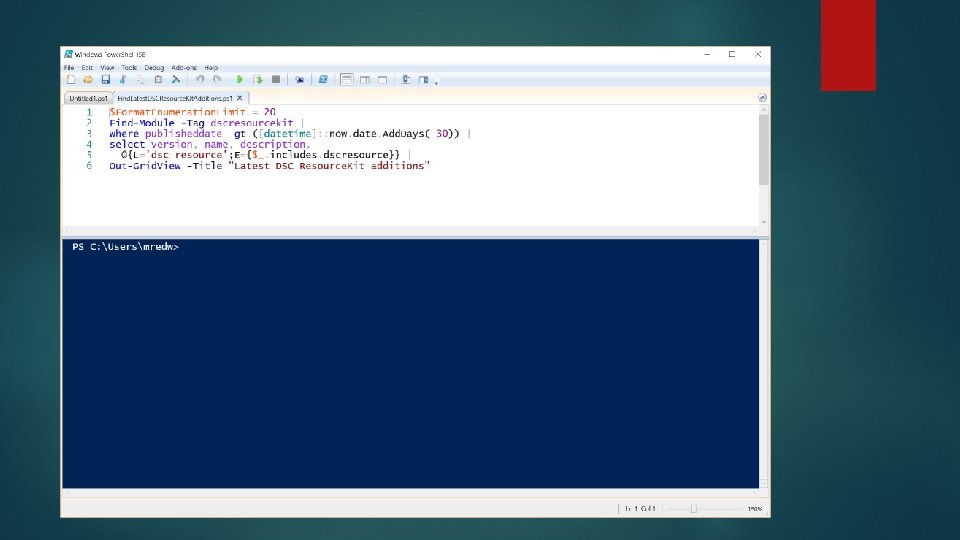Open the Help menu

[211, 68]
